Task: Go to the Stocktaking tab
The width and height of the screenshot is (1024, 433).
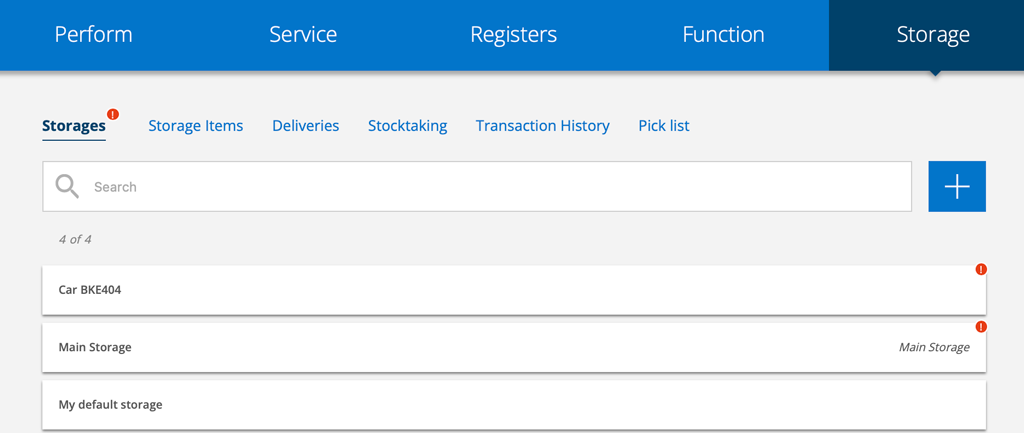Action: [407, 126]
